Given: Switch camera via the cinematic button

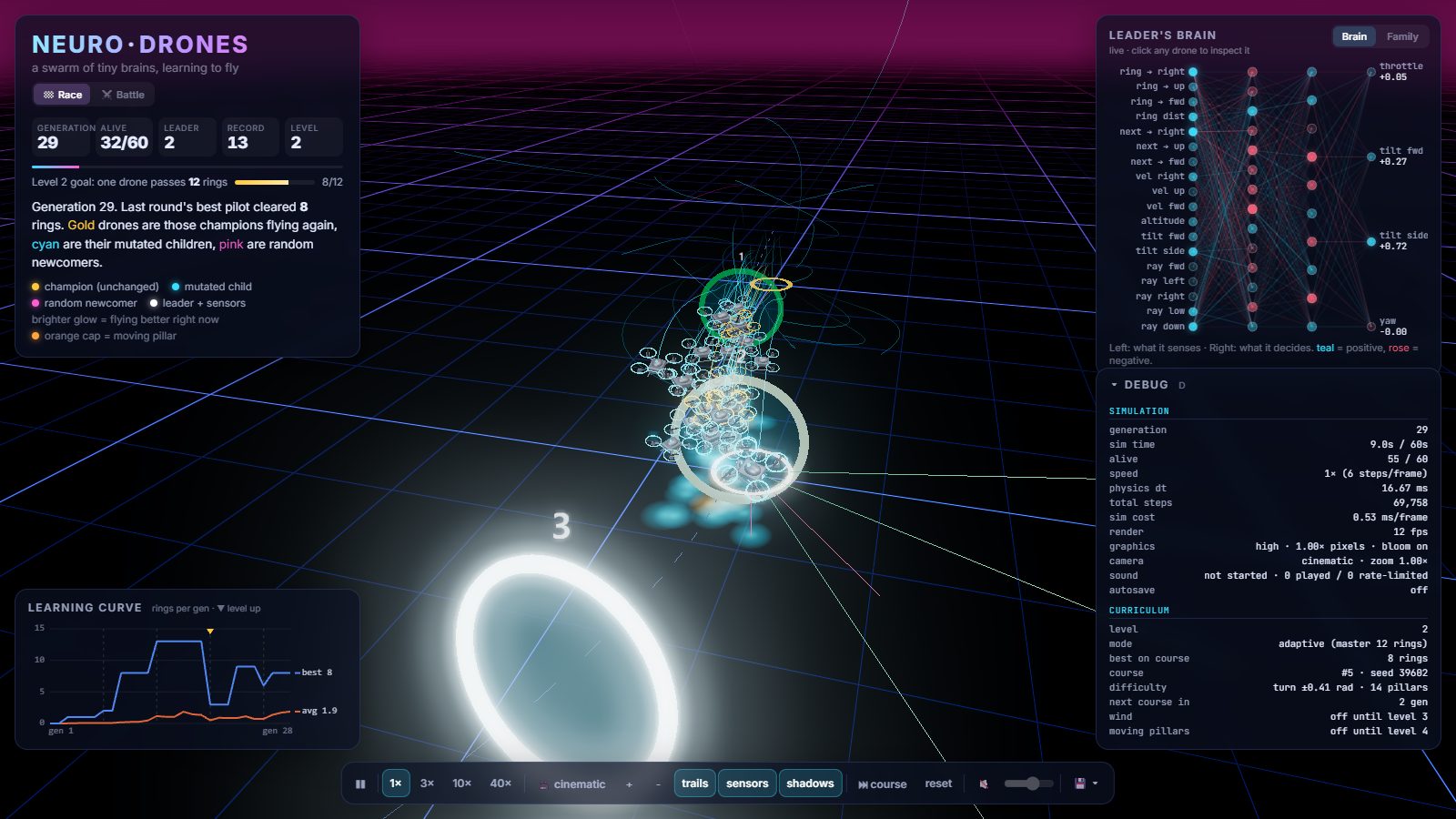Looking at the screenshot, I should pyautogui.click(x=572, y=784).
